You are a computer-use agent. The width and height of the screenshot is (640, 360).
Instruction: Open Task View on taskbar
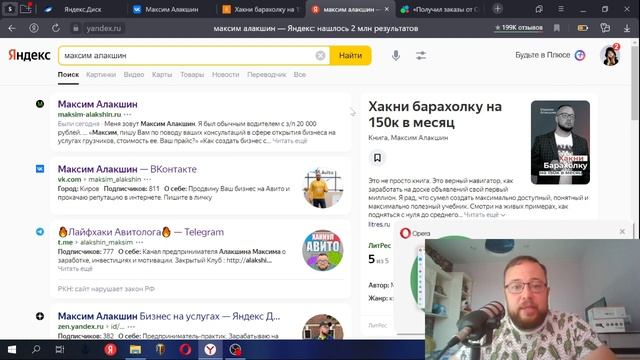click(60, 350)
